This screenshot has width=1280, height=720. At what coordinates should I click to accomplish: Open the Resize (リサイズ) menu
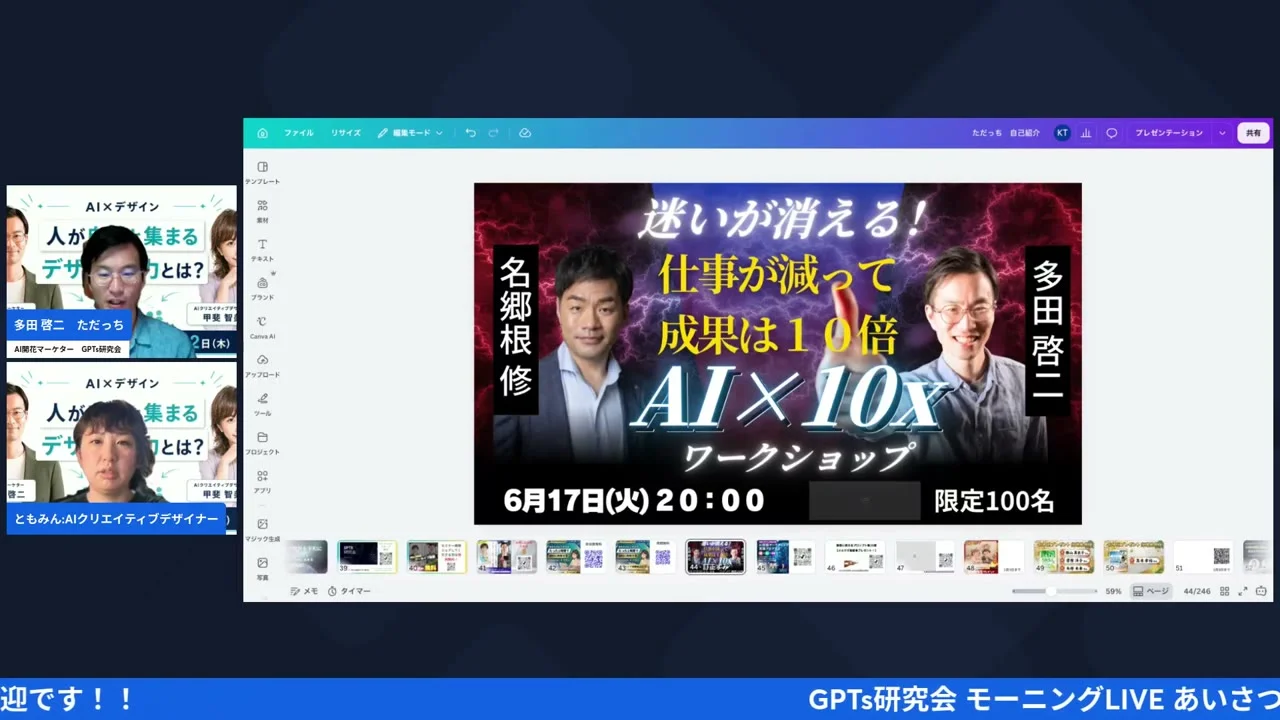[346, 133]
